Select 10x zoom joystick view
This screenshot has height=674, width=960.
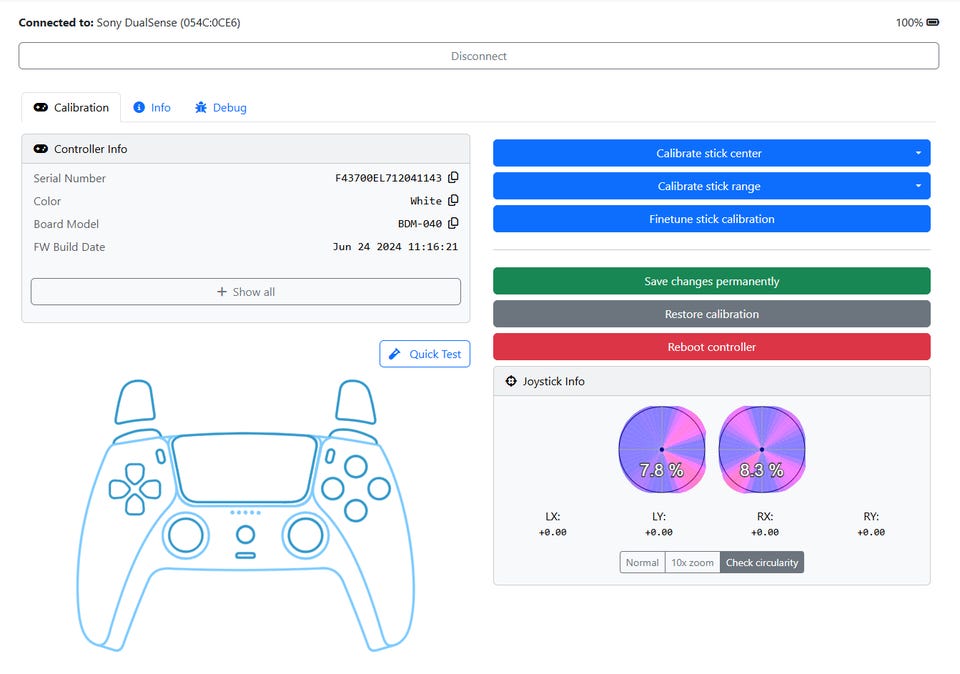pos(692,562)
